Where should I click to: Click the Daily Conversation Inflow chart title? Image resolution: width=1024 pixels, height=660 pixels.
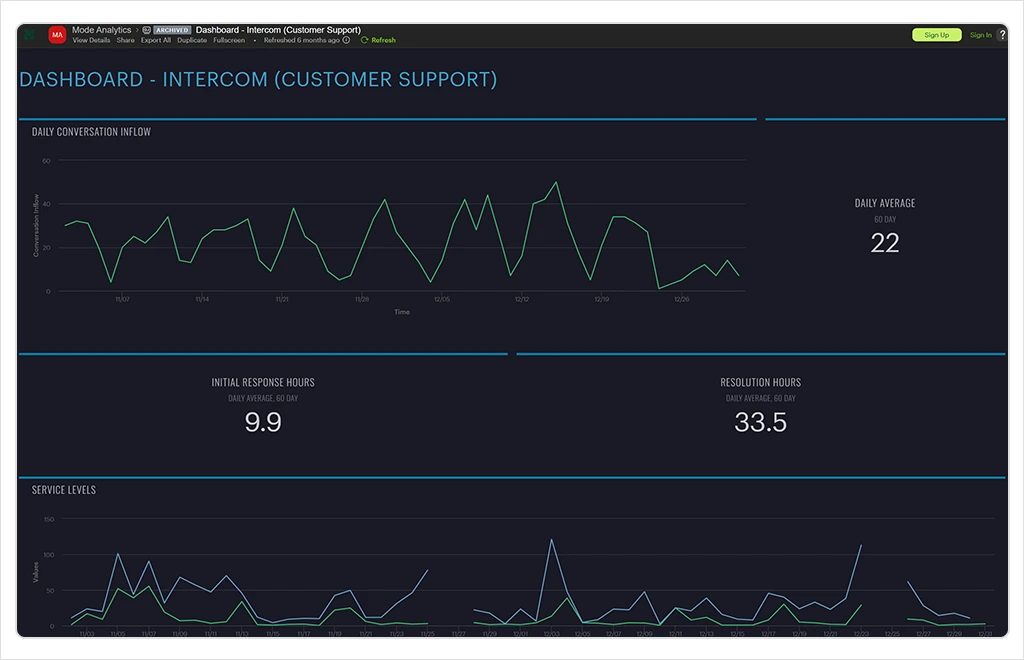(x=91, y=132)
